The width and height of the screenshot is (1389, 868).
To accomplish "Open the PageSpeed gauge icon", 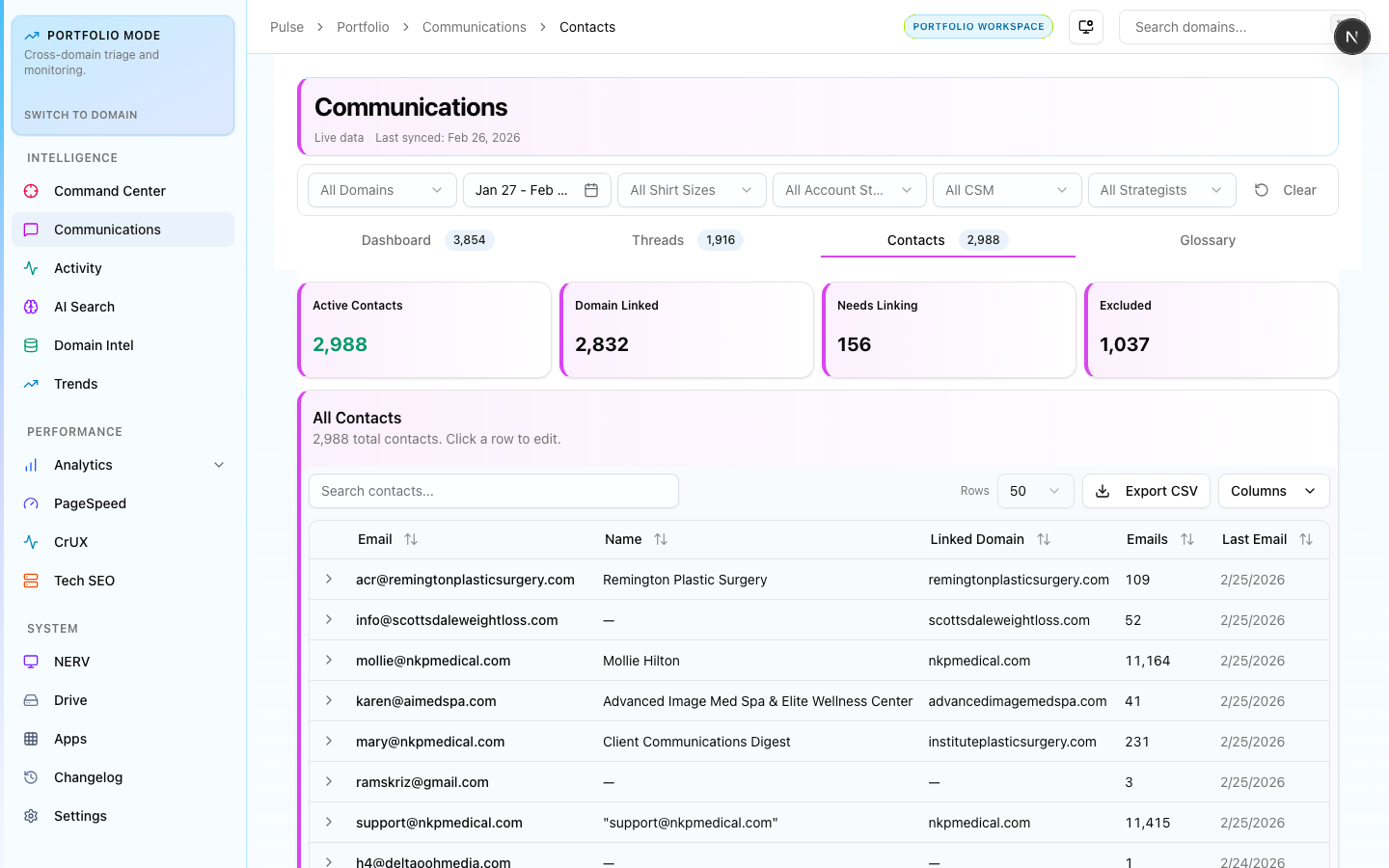I will [31, 503].
